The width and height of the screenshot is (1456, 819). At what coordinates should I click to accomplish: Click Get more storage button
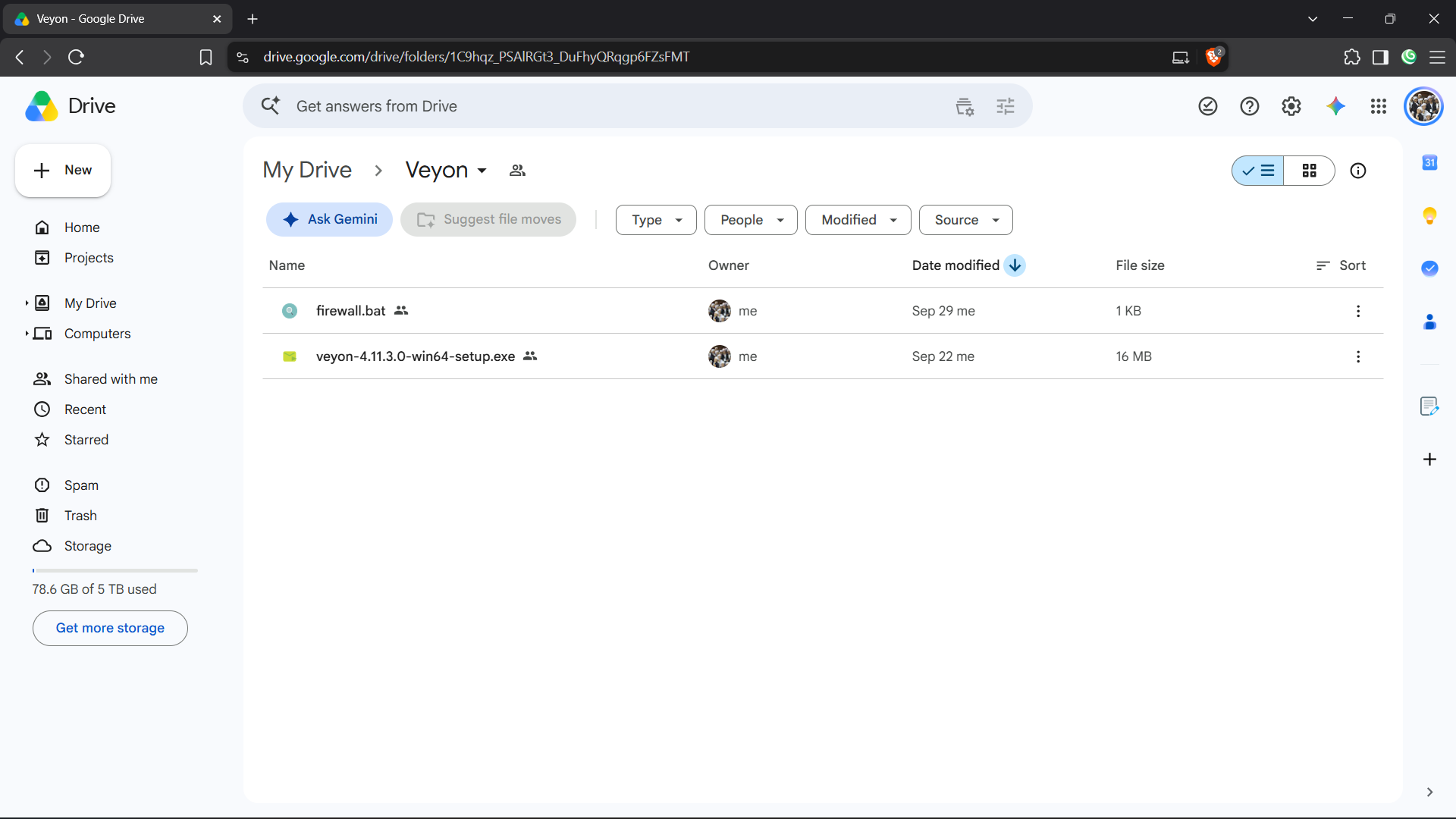[x=110, y=628]
